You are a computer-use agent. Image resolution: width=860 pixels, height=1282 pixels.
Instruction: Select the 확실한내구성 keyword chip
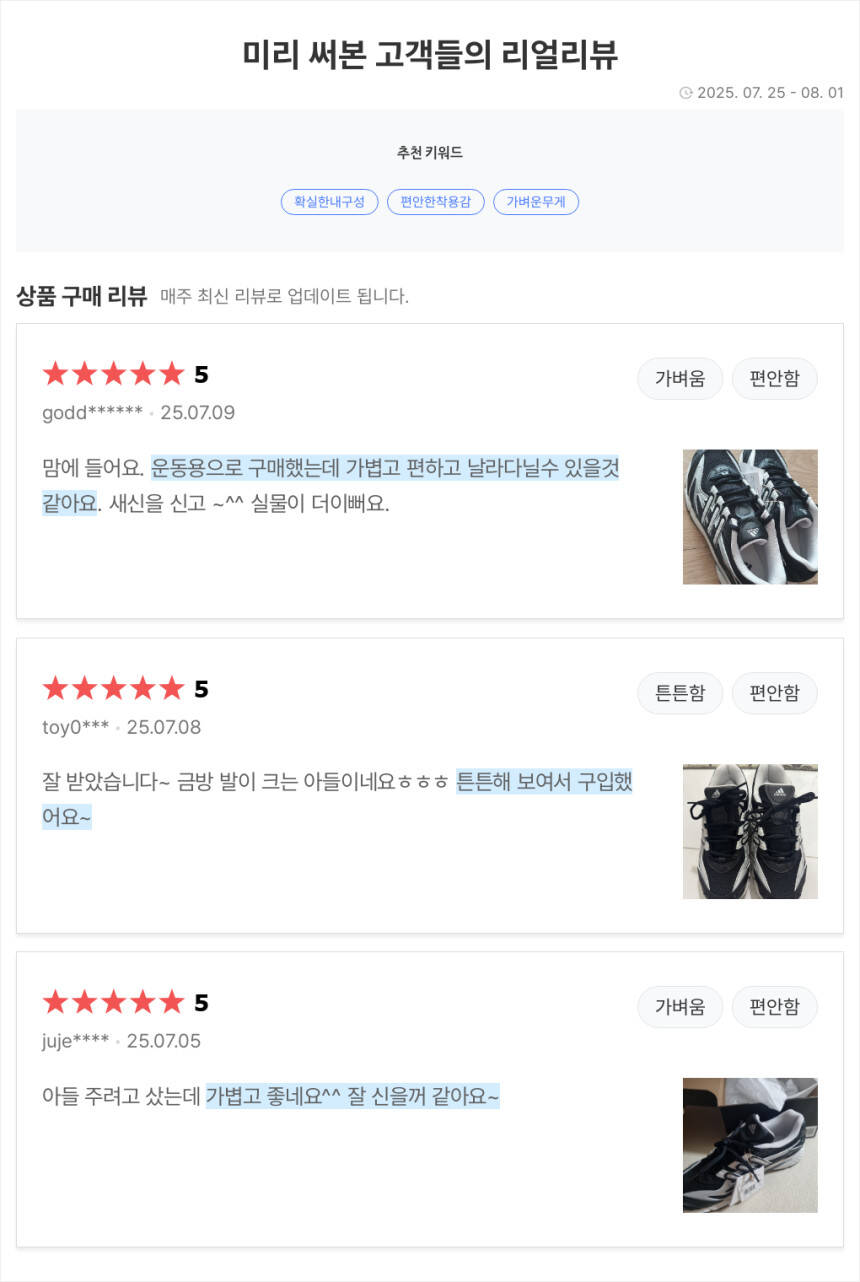click(329, 202)
